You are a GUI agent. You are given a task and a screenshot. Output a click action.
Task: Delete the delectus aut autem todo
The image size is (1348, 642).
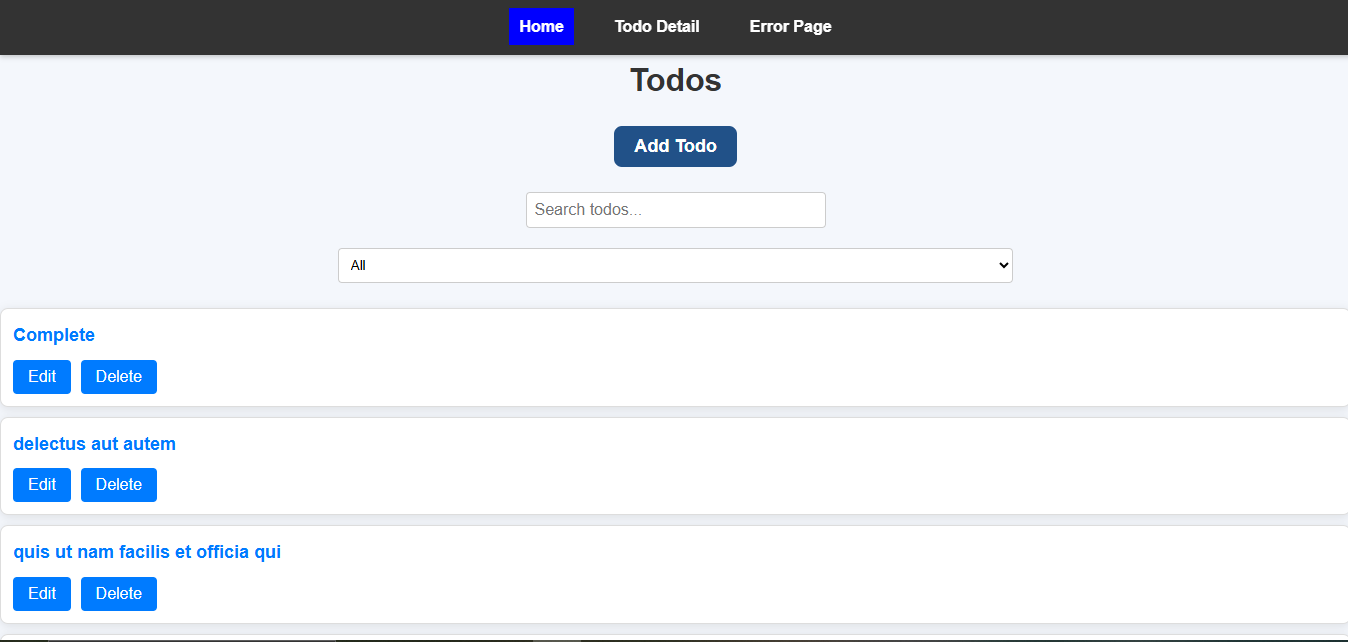(x=119, y=485)
